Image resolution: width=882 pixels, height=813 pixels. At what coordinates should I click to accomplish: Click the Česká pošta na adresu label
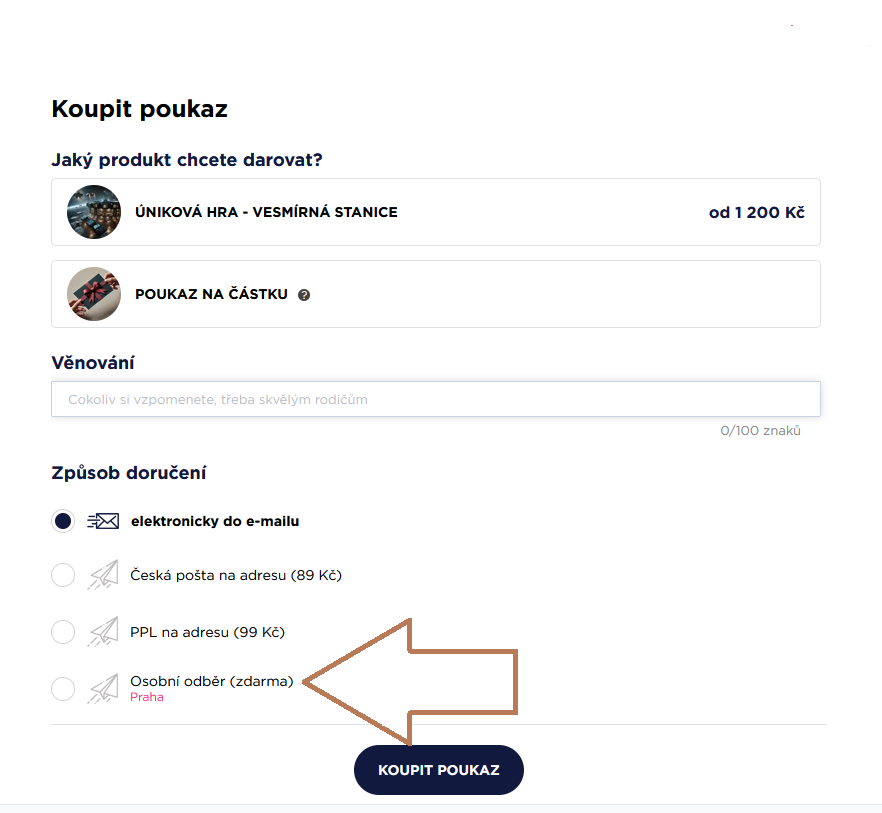click(236, 575)
